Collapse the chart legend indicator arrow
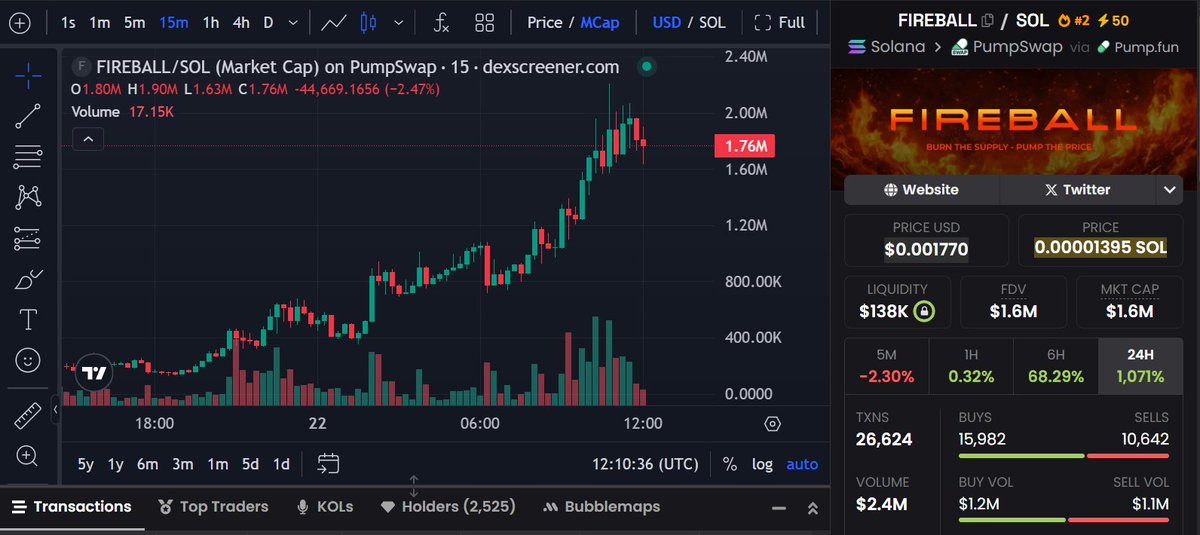 pos(88,140)
